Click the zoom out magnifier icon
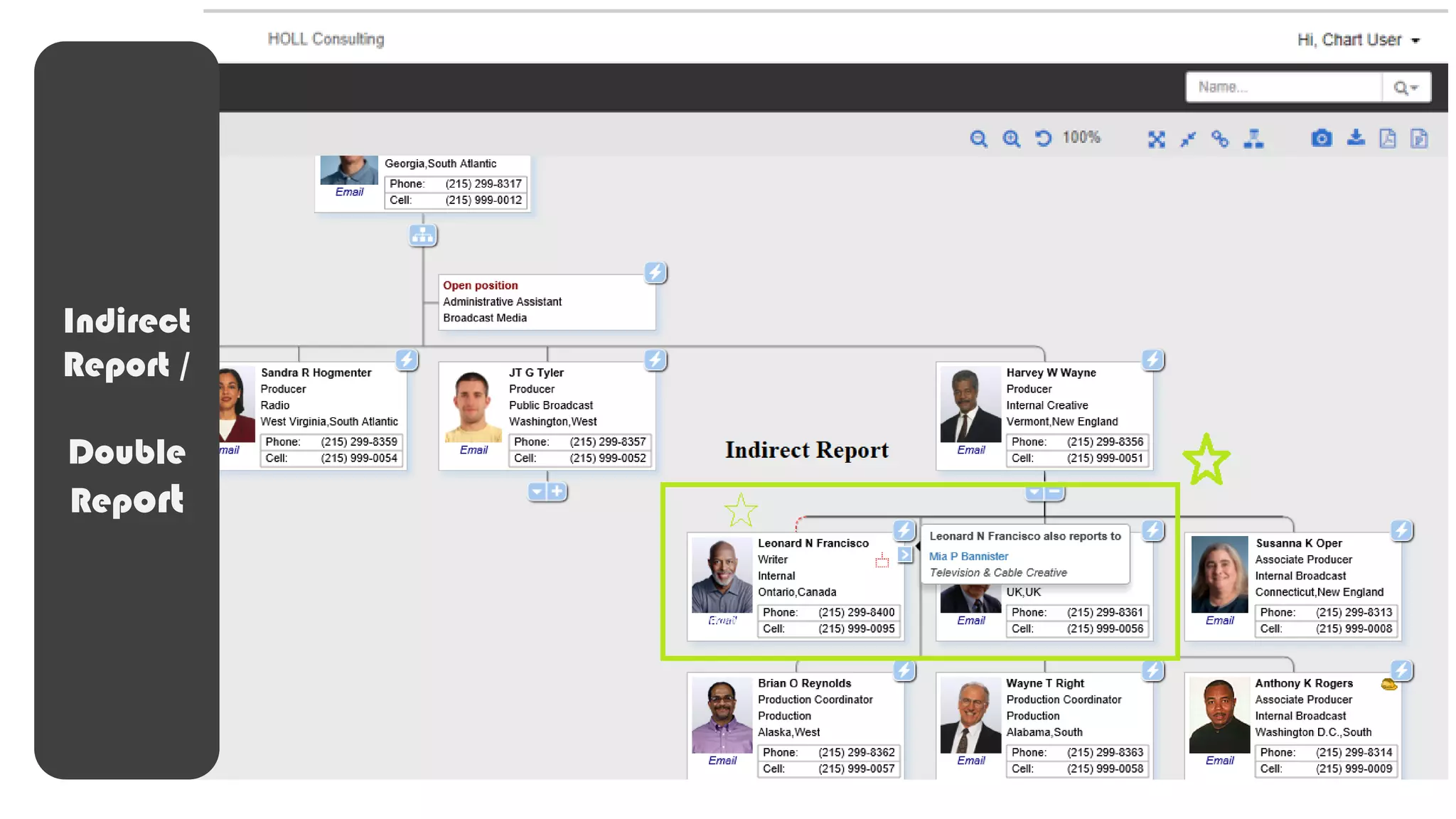 [978, 139]
